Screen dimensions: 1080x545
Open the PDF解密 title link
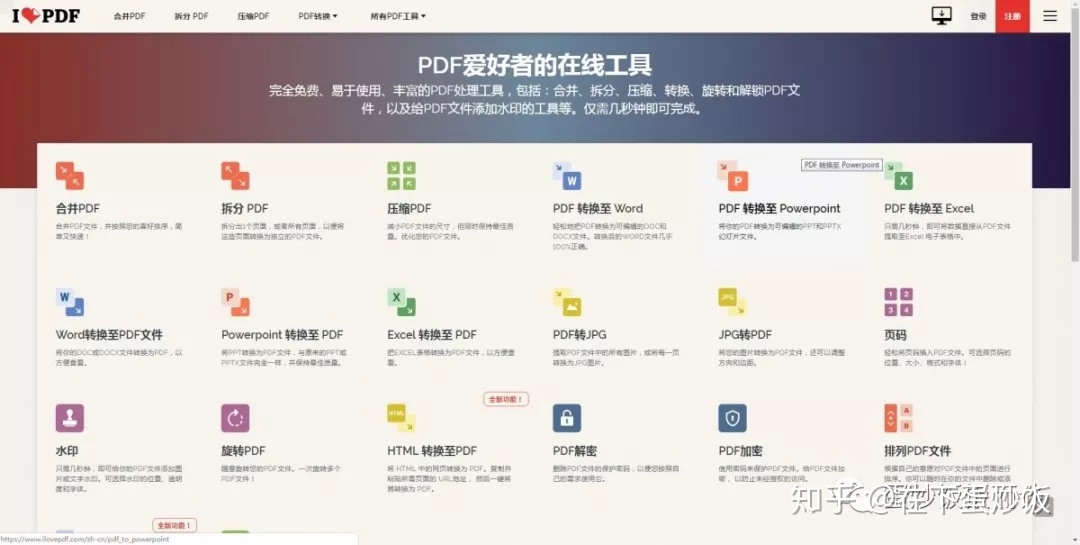point(574,451)
